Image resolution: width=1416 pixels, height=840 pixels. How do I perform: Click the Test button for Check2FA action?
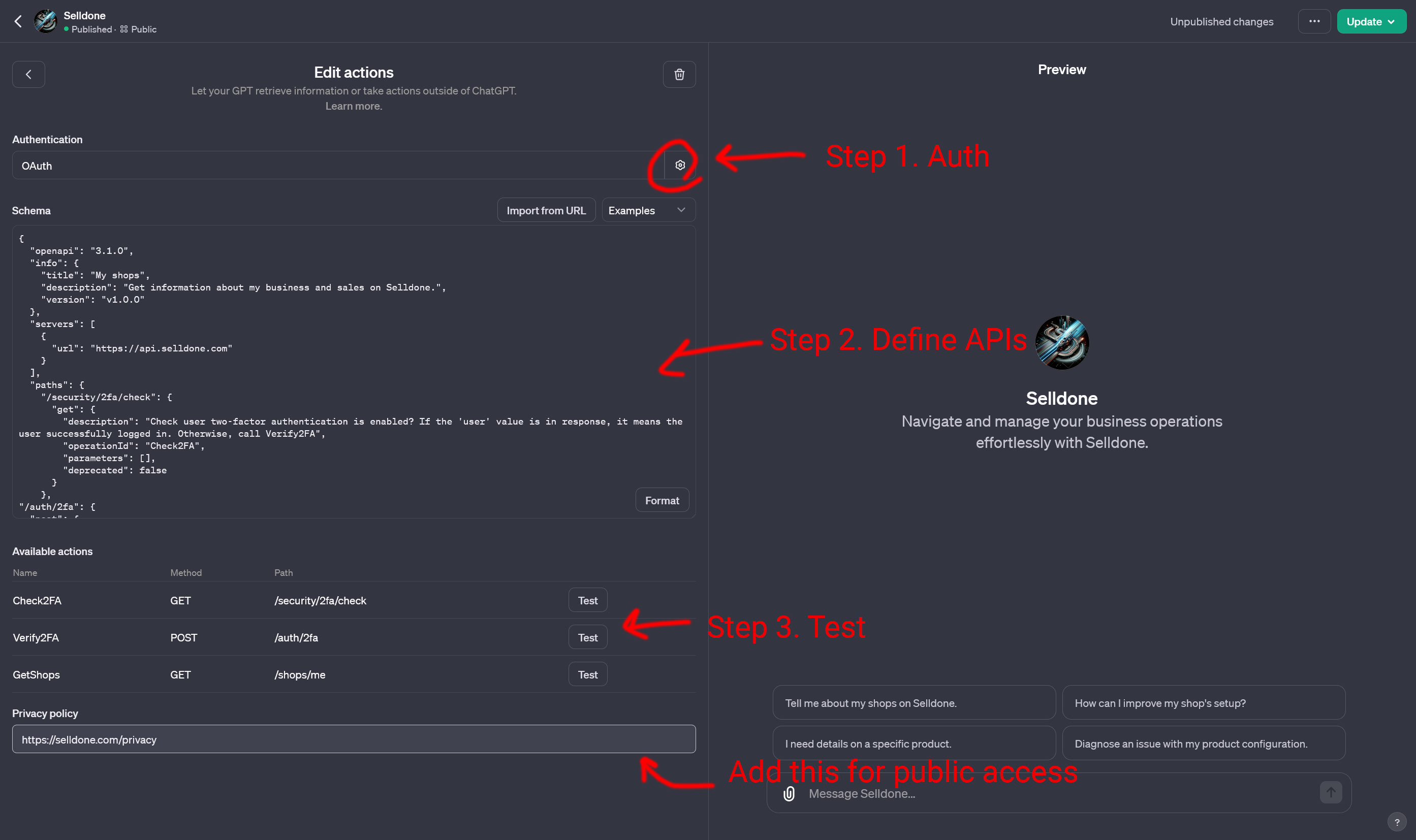coord(587,600)
